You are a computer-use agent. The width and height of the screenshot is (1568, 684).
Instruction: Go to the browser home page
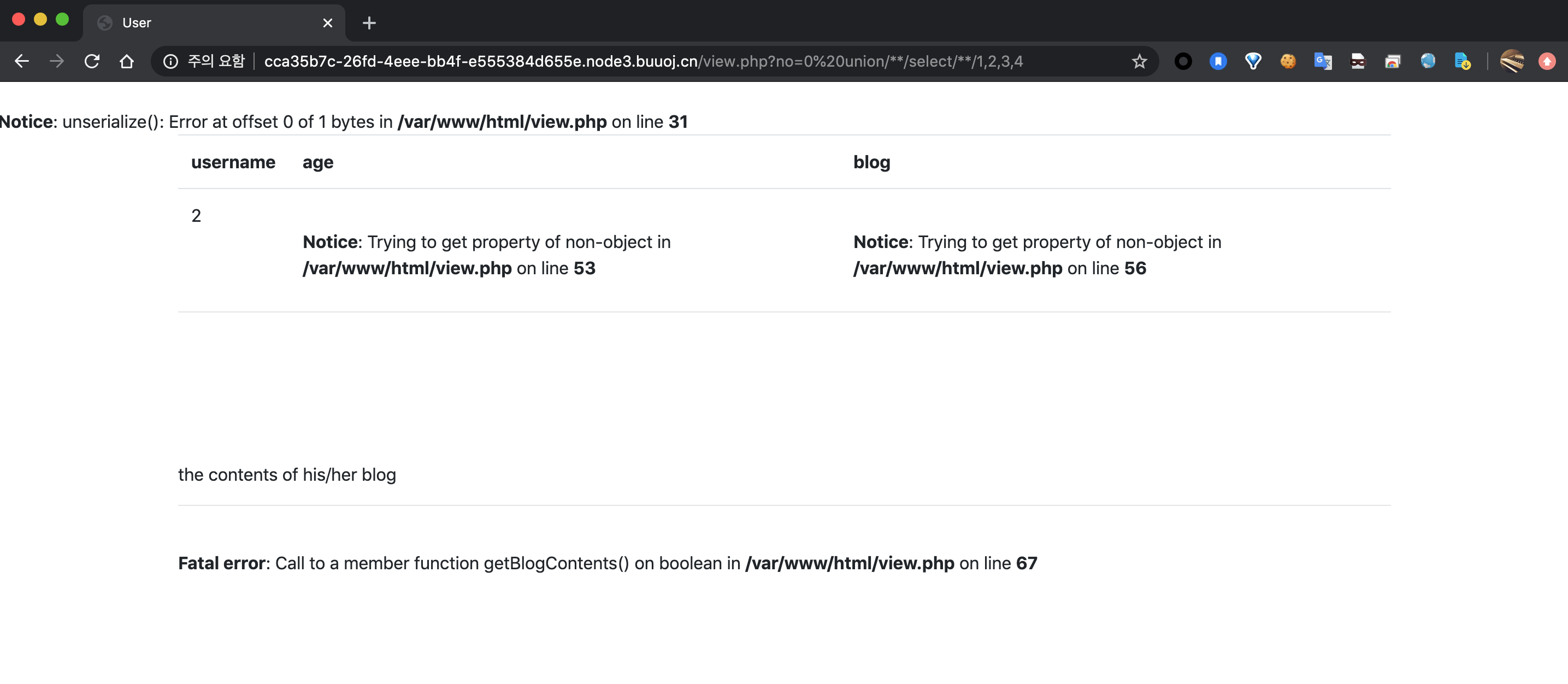(127, 62)
